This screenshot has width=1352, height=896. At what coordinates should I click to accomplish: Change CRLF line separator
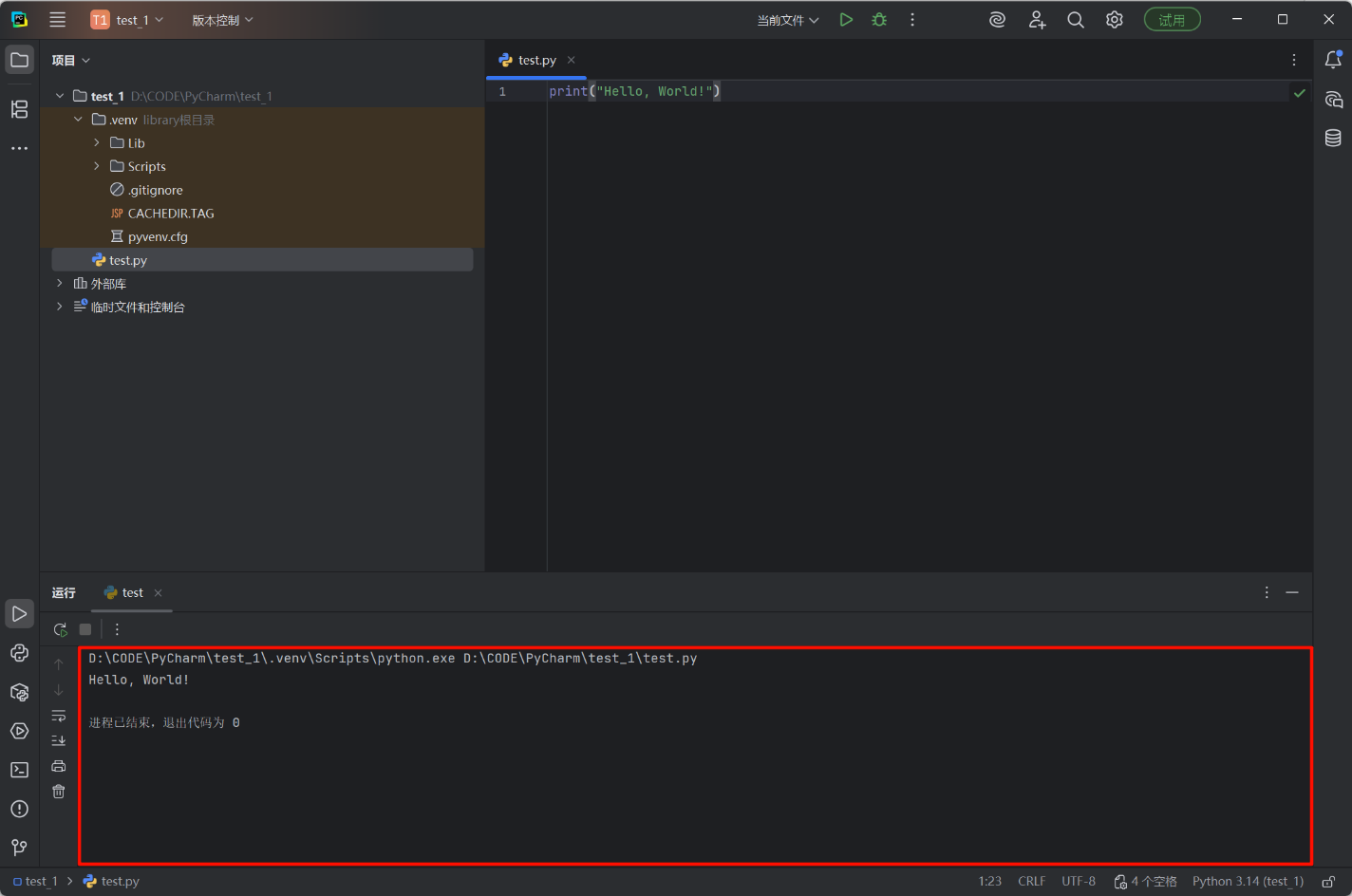coord(1032,882)
